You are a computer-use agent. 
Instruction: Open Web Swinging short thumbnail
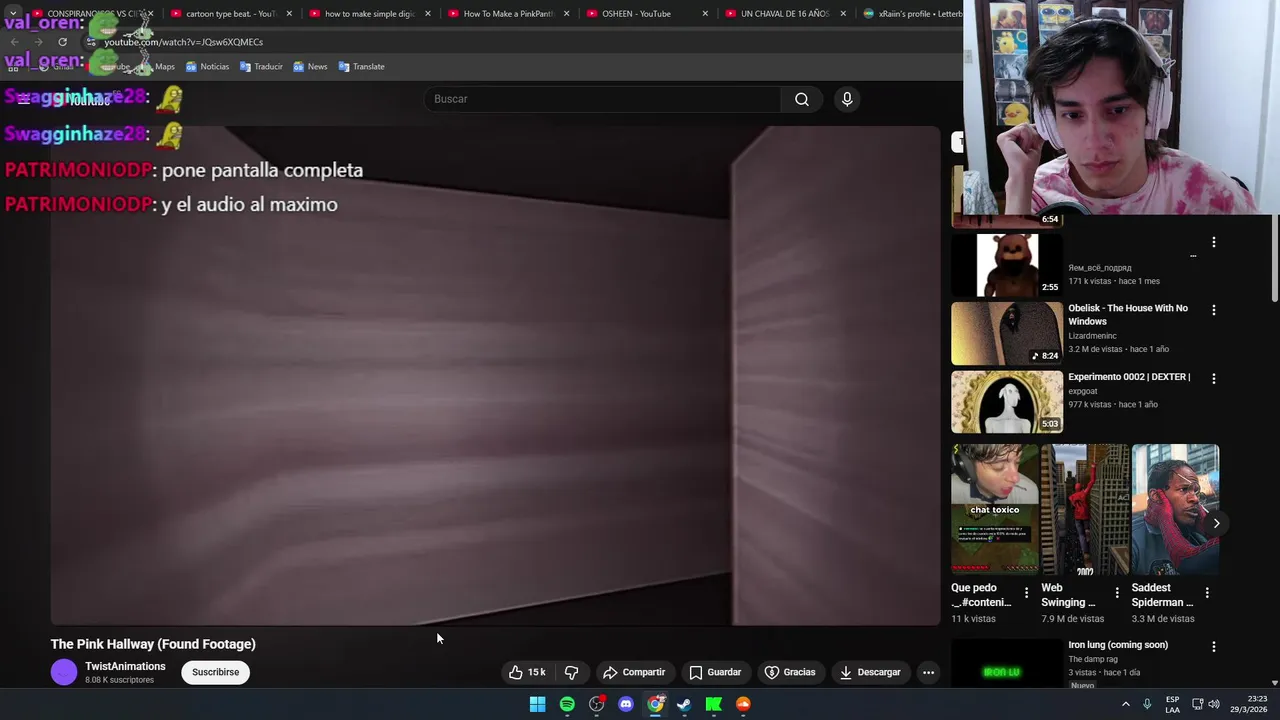(x=1085, y=510)
